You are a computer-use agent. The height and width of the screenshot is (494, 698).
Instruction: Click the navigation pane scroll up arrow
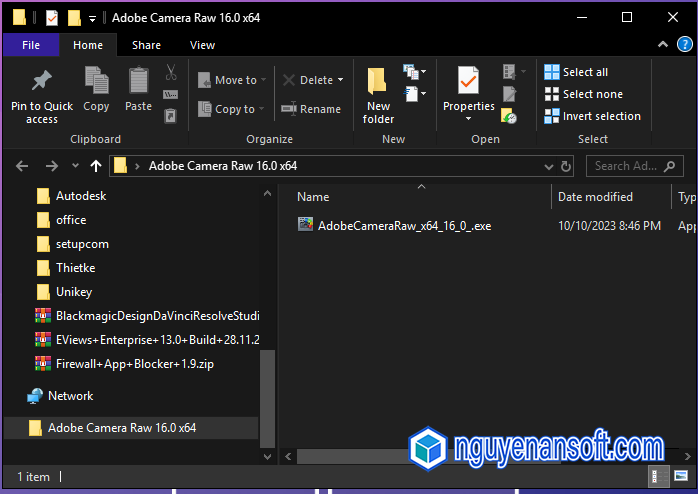click(267, 194)
